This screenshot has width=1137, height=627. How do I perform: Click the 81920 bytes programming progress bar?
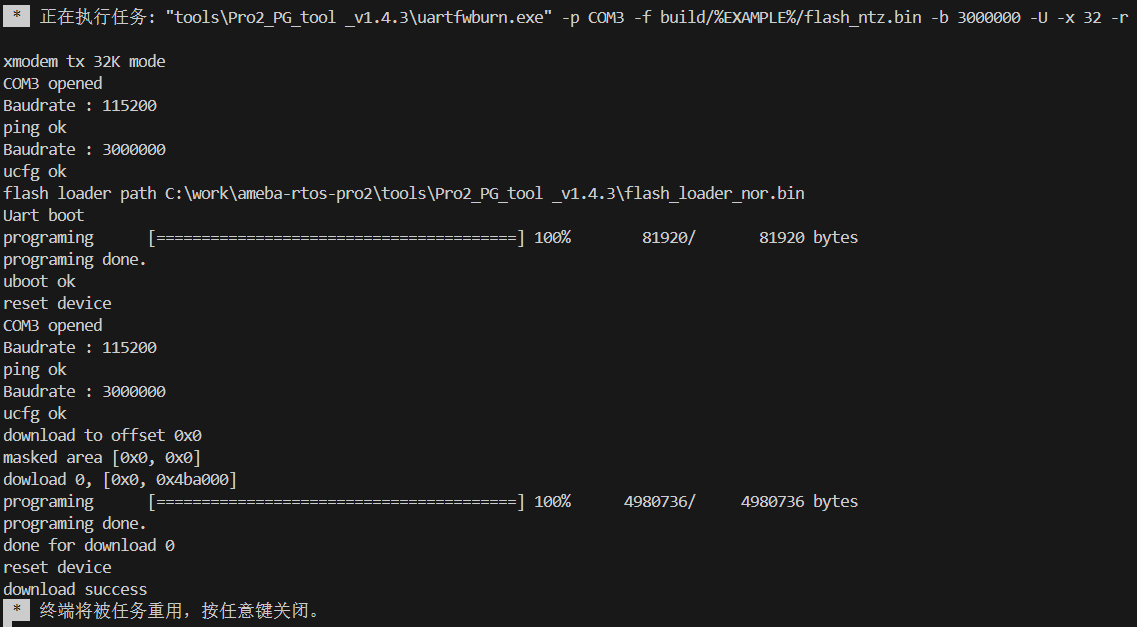pos(336,237)
